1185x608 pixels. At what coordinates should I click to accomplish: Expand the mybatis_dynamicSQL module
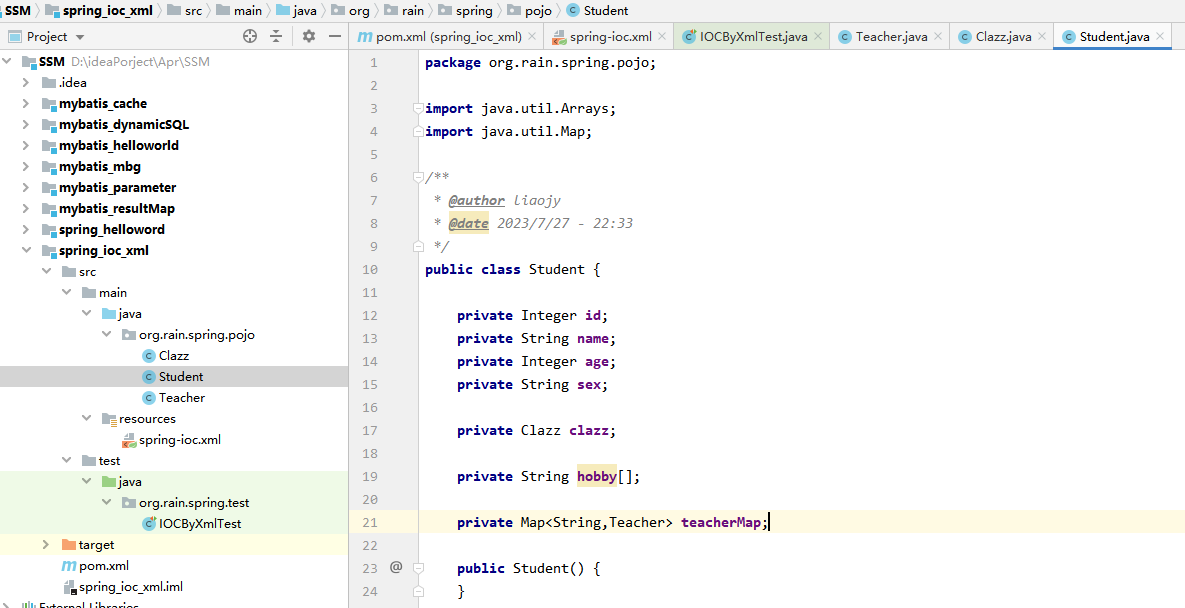point(26,125)
